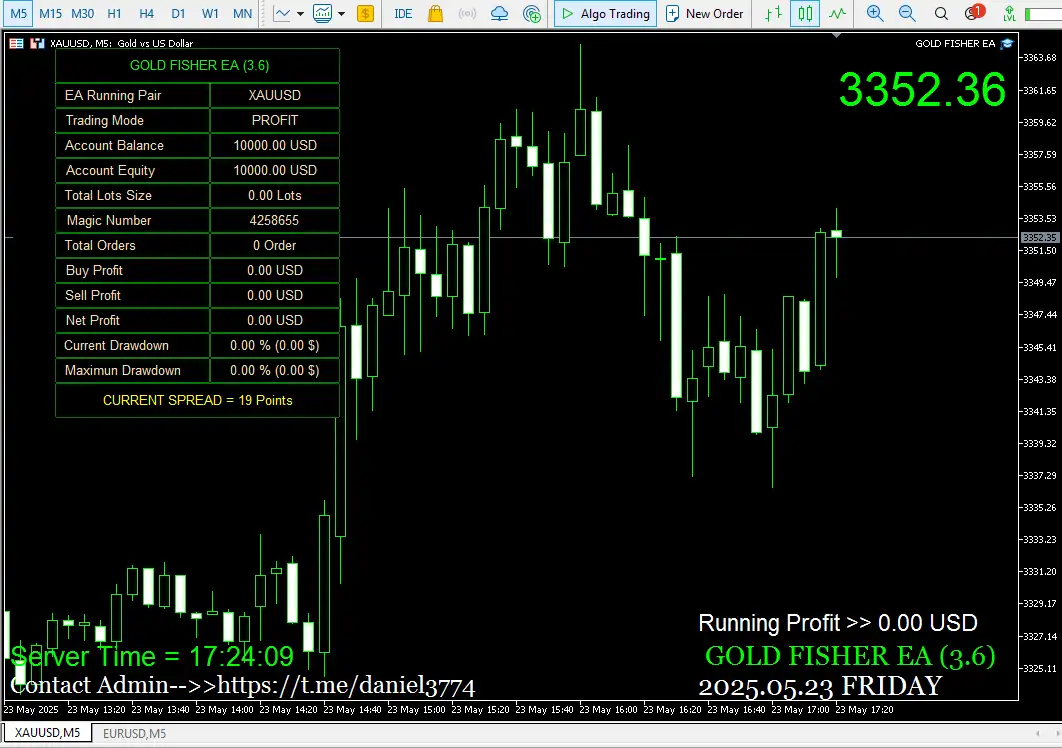
Task: Open the search magnifier icon
Action: coord(941,14)
